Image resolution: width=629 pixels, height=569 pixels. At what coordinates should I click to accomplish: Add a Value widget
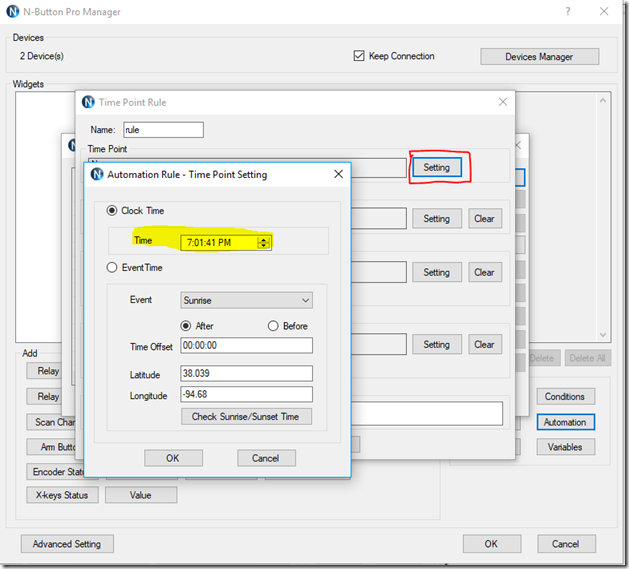[x=141, y=495]
